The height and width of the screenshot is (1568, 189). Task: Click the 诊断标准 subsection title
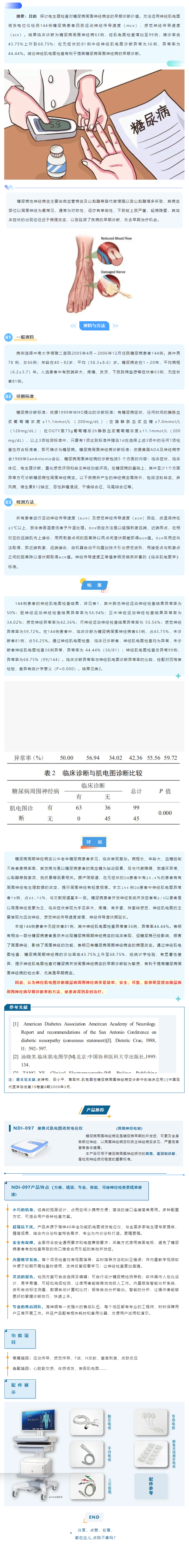tap(25, 396)
